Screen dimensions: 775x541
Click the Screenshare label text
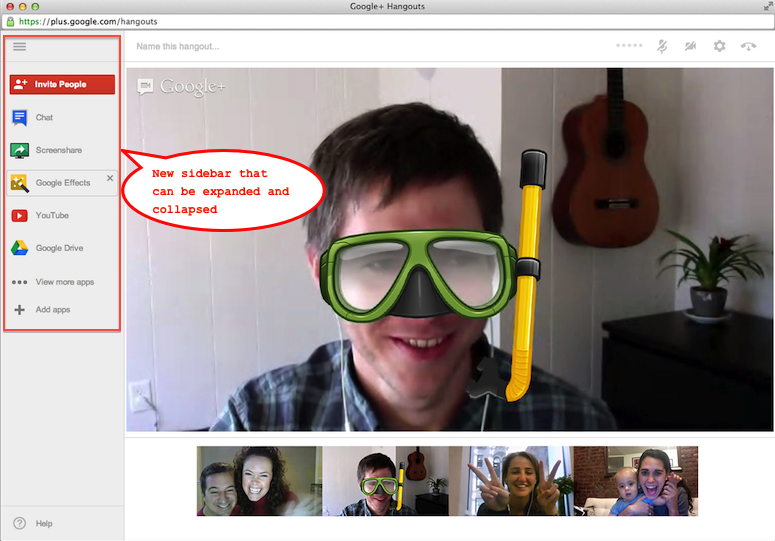click(59, 150)
